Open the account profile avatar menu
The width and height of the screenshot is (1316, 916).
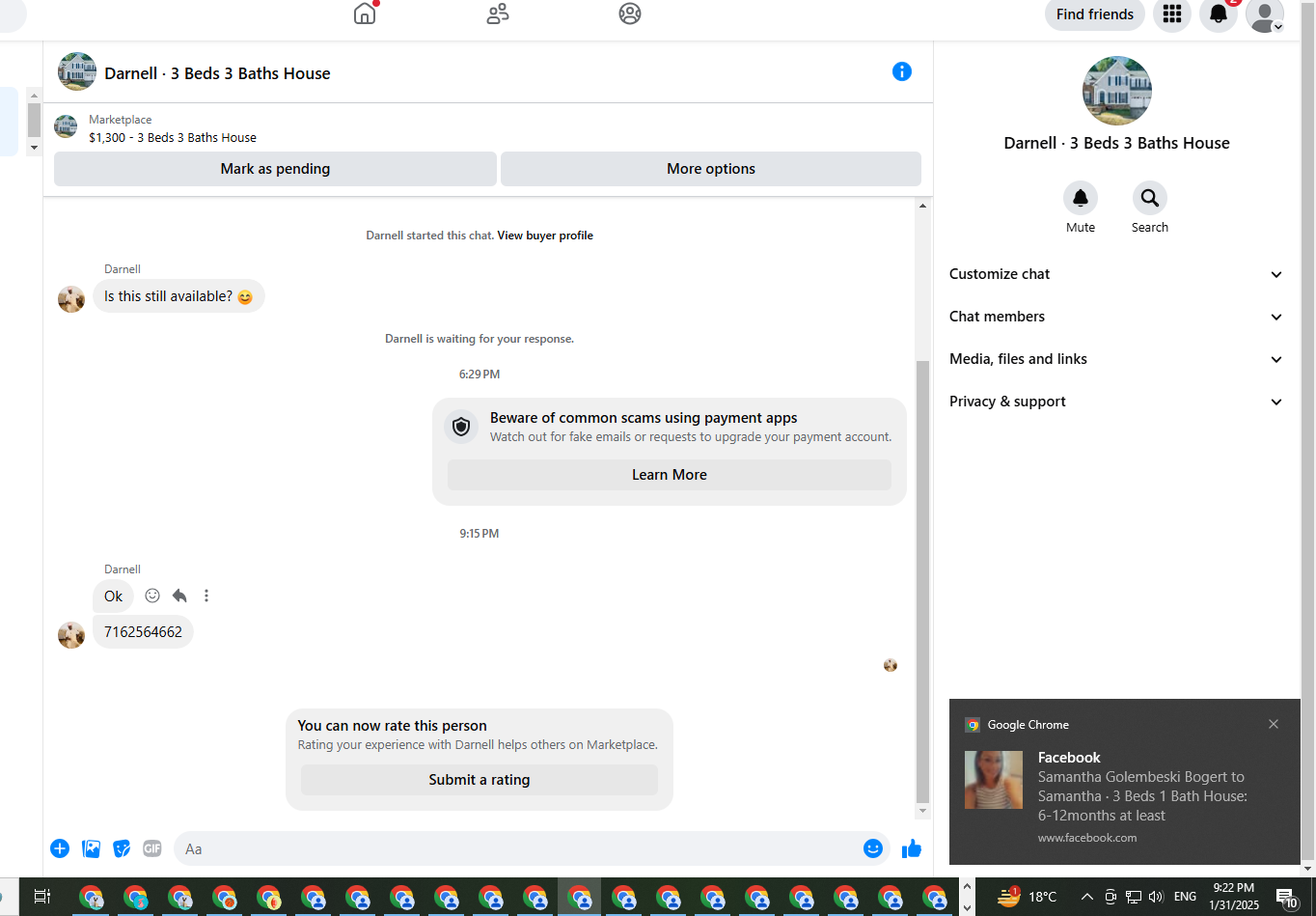[x=1265, y=14]
